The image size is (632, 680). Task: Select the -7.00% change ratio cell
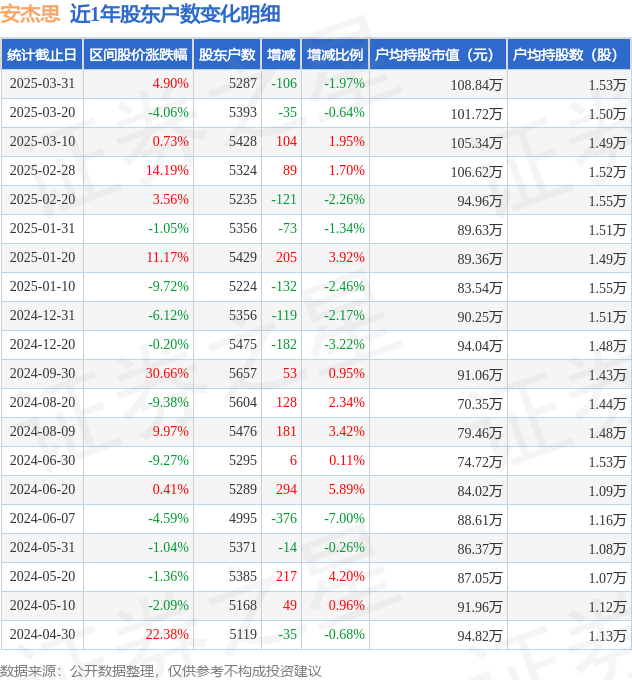[x=344, y=518]
